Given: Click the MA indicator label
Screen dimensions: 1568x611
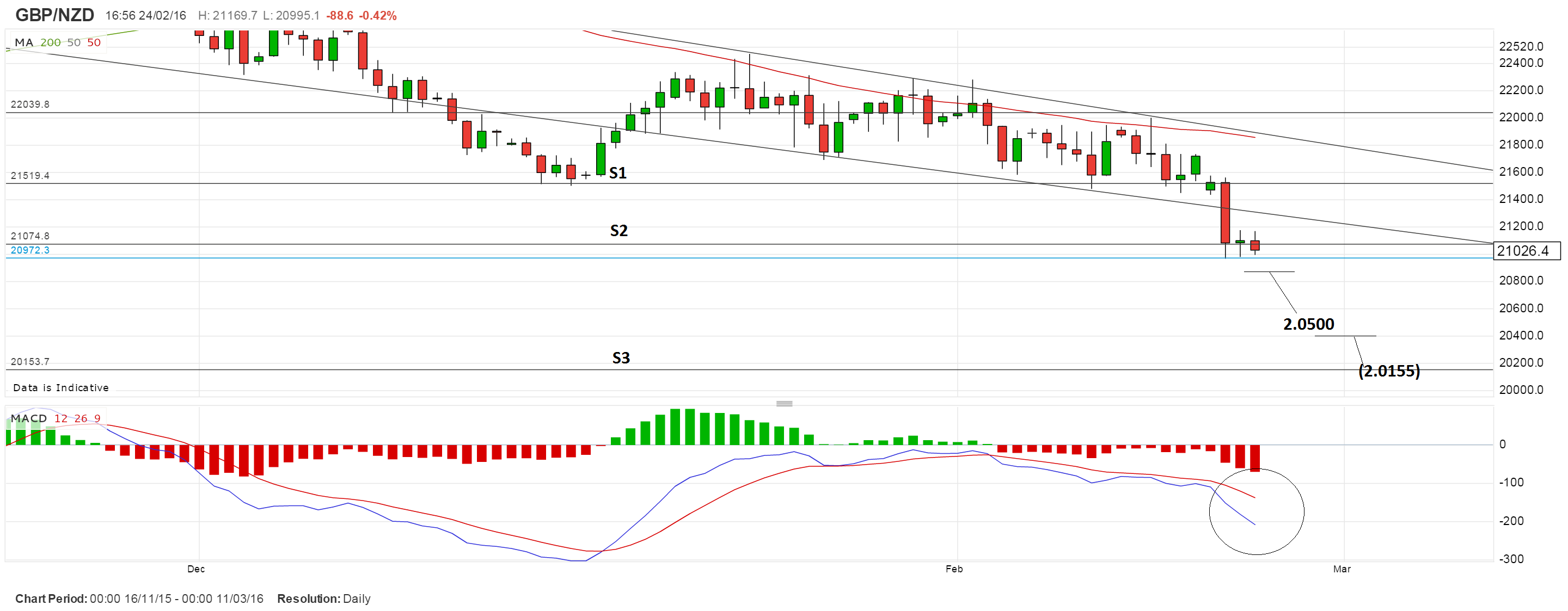Looking at the screenshot, I should tap(23, 42).
